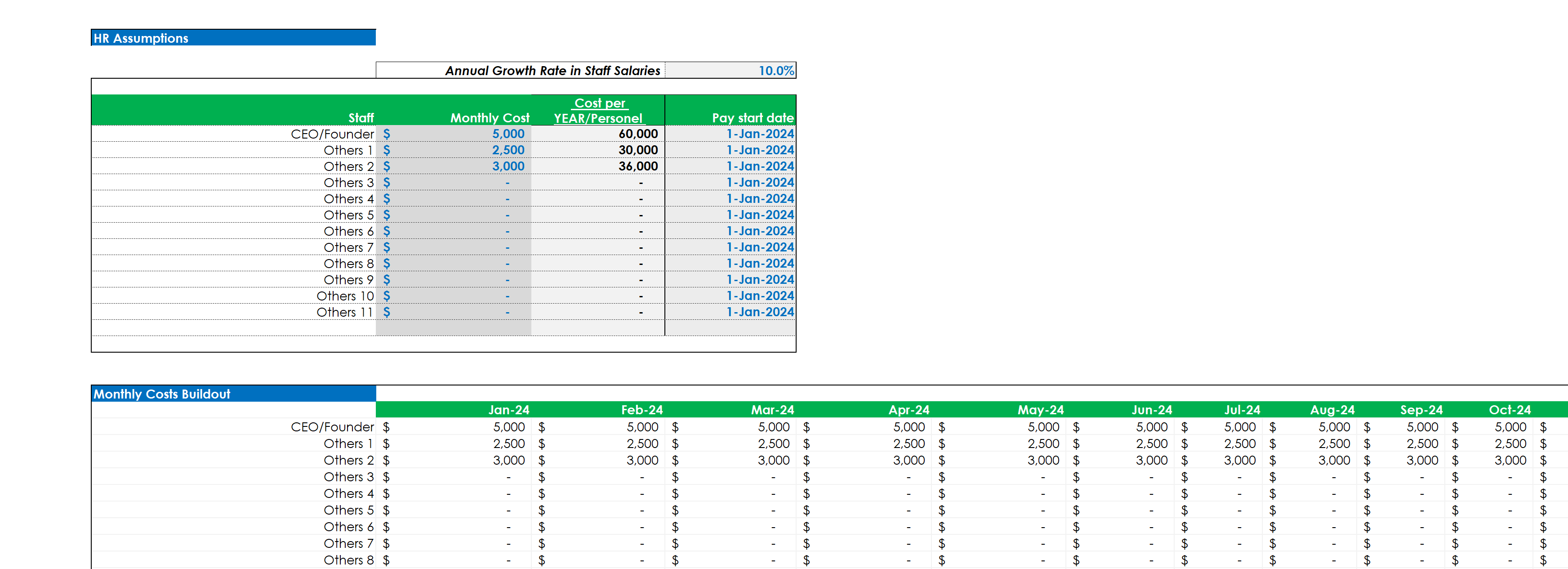The height and width of the screenshot is (569, 1568).
Task: Select Others 11 monthly cost dash cell
Action: point(454,312)
